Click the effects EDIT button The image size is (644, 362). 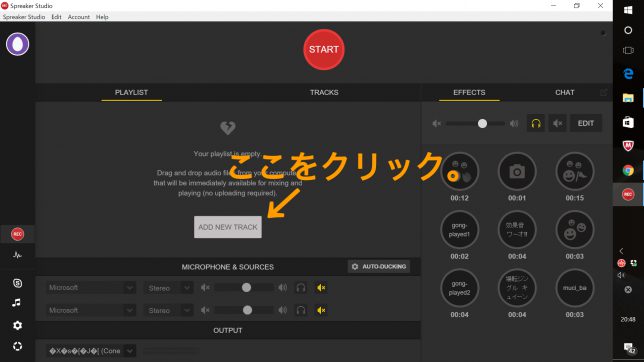[586, 123]
